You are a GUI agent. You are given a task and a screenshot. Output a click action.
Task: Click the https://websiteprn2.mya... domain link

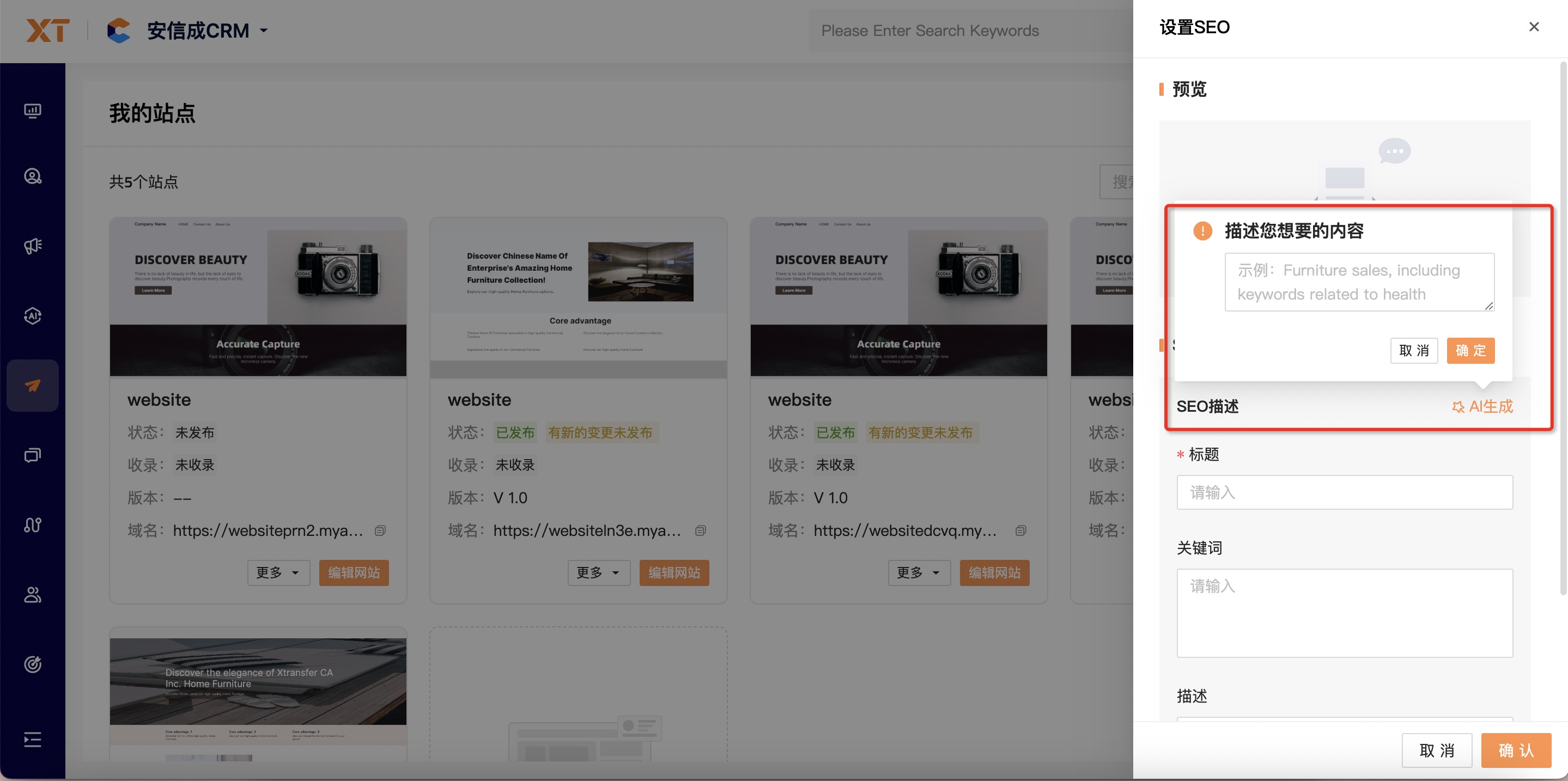click(x=268, y=530)
